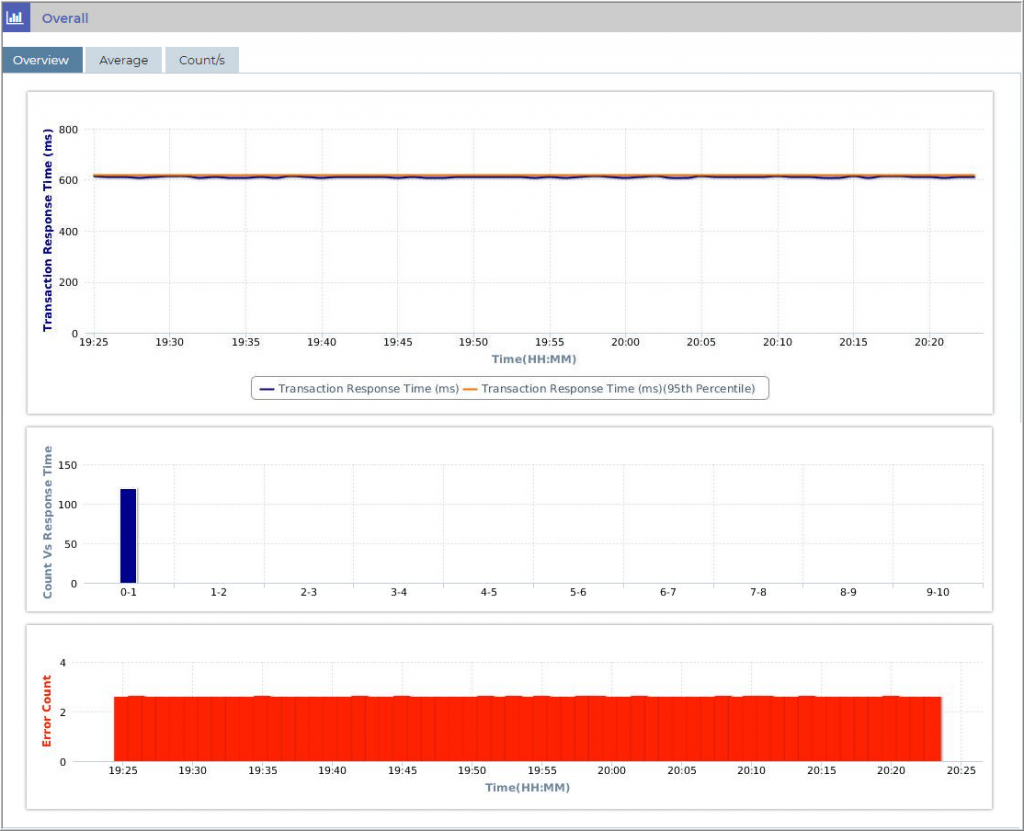
Task: Click the 19:25 label on response time axis
Action: [93, 342]
